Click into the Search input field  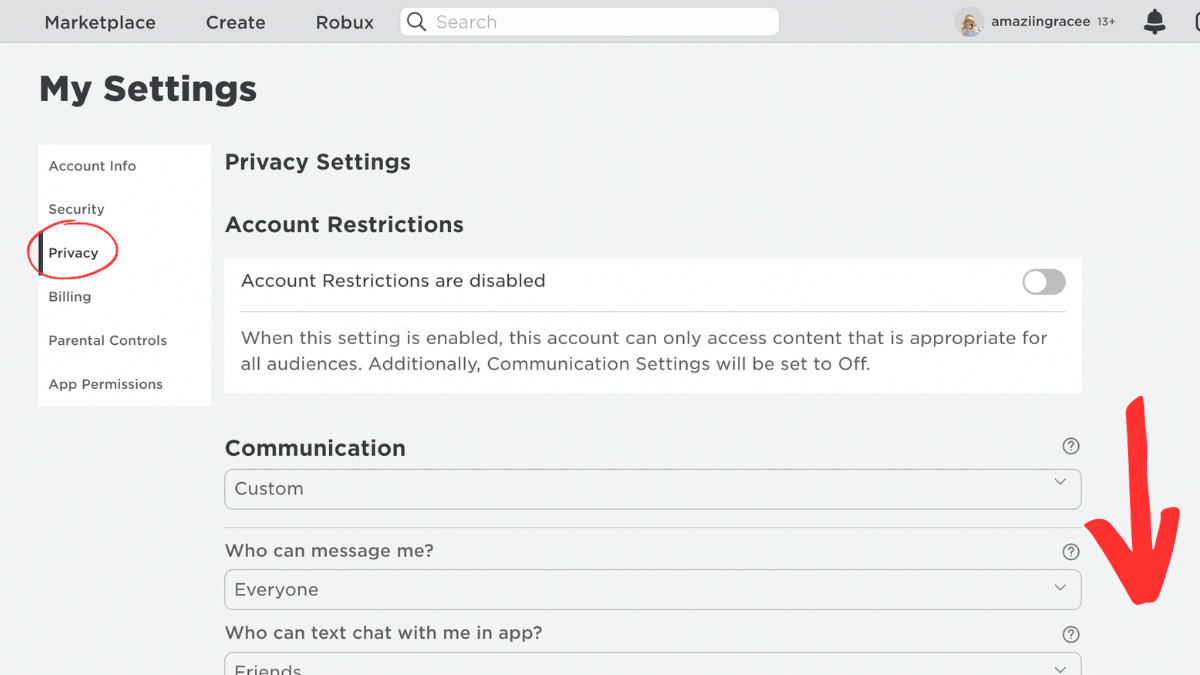[x=600, y=22]
